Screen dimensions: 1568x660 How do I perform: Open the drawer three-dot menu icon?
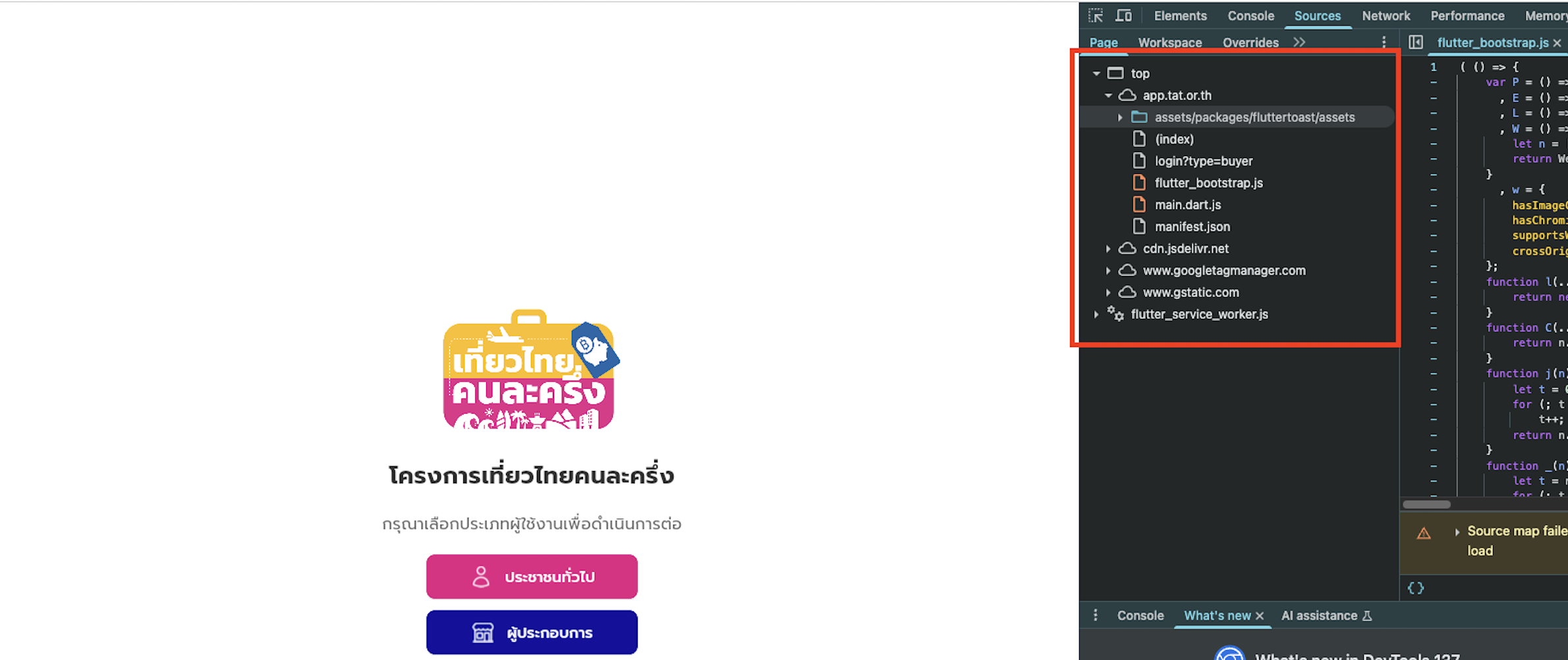(x=1095, y=615)
